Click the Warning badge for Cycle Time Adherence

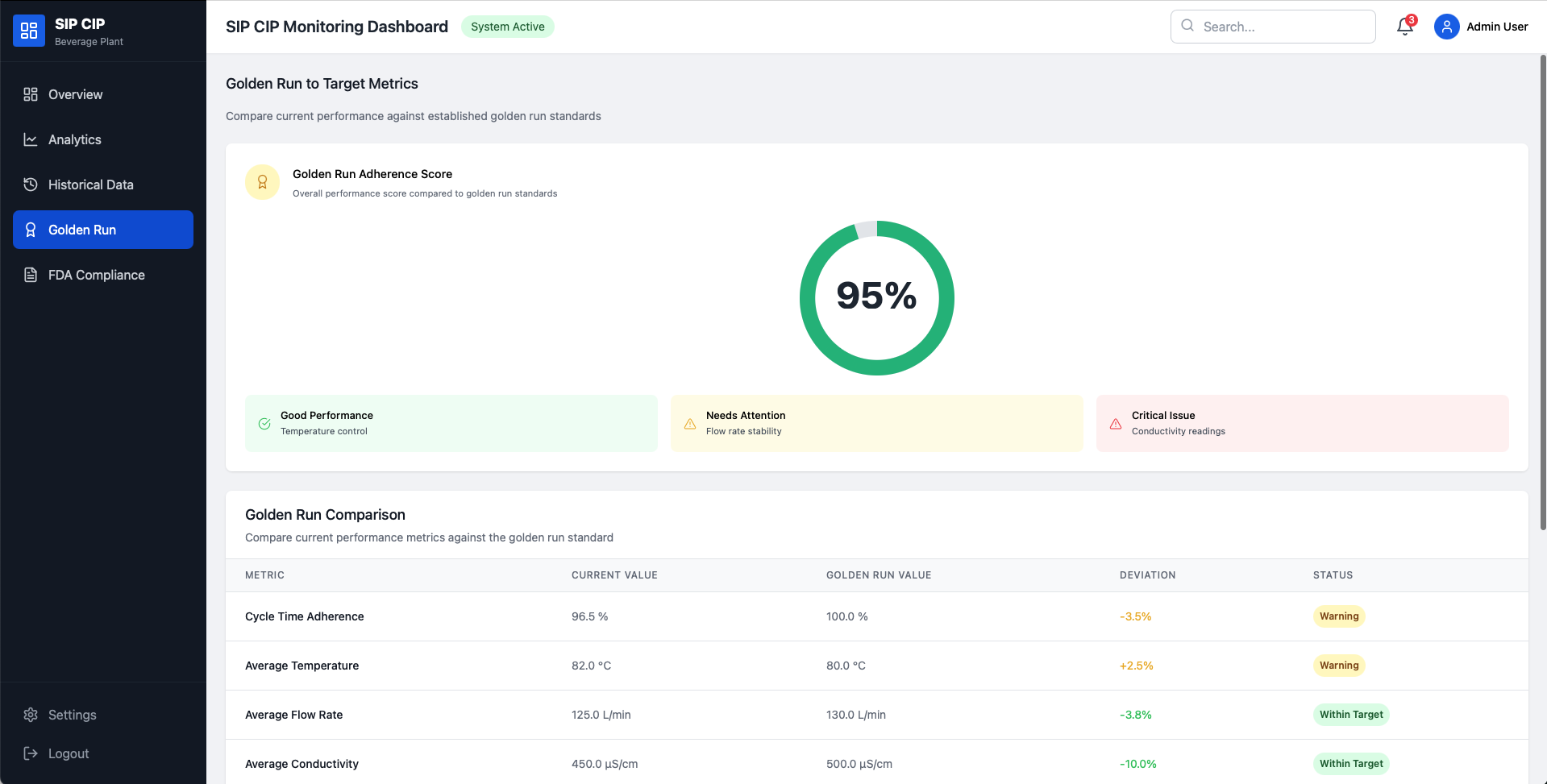click(x=1338, y=616)
